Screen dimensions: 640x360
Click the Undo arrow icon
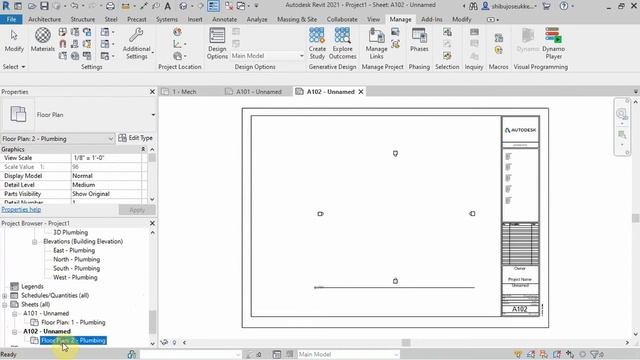pos(74,6)
